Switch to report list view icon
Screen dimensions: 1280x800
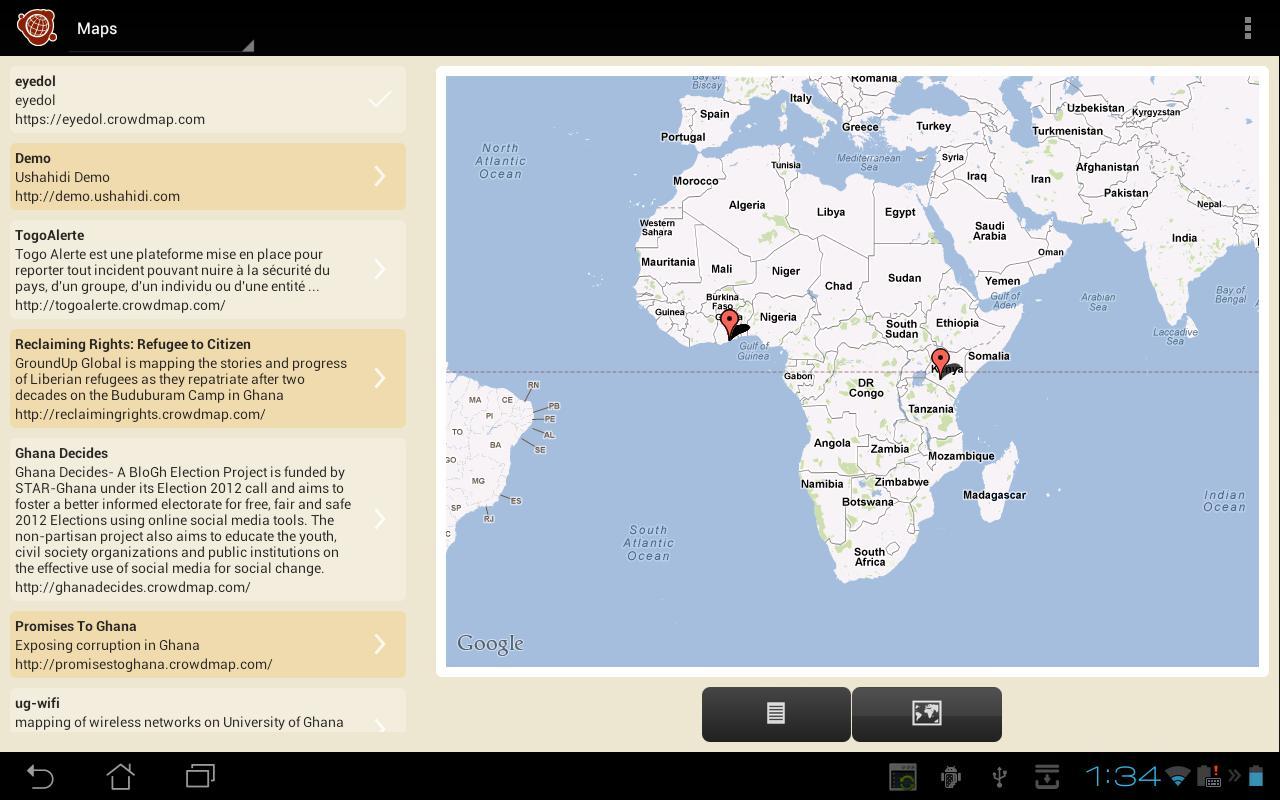pyautogui.click(x=775, y=713)
